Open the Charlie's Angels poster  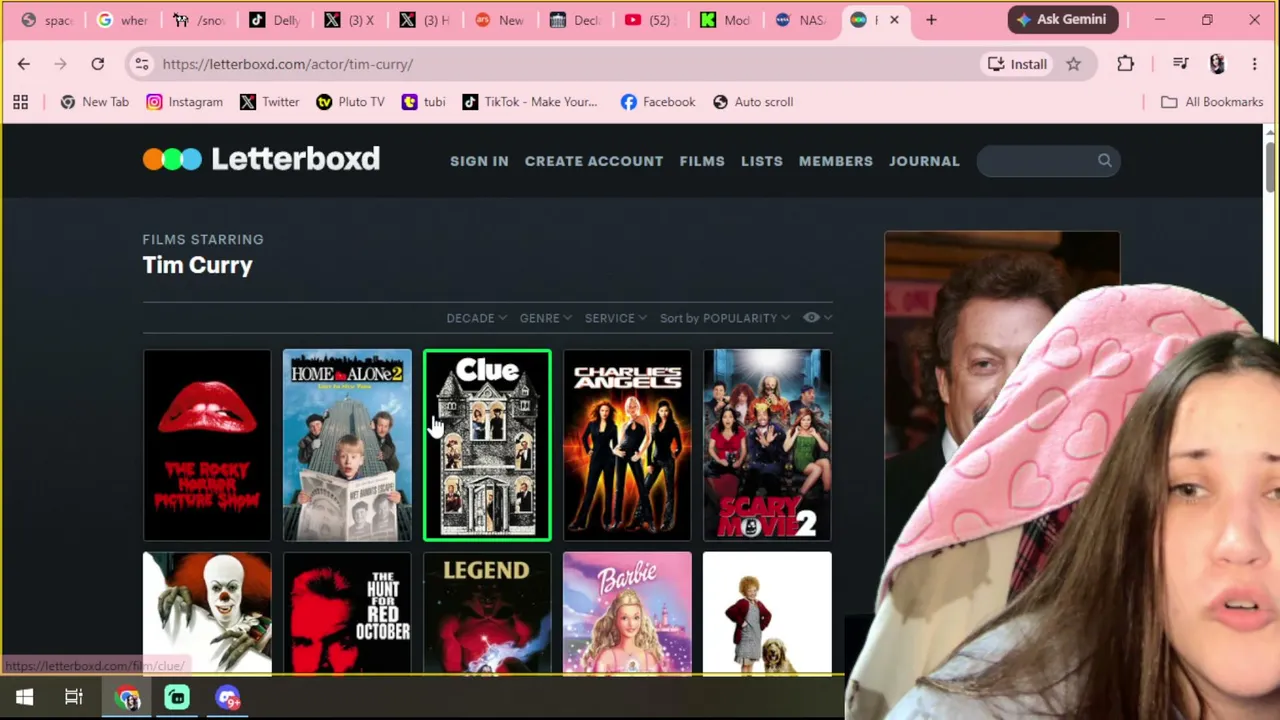[627, 445]
